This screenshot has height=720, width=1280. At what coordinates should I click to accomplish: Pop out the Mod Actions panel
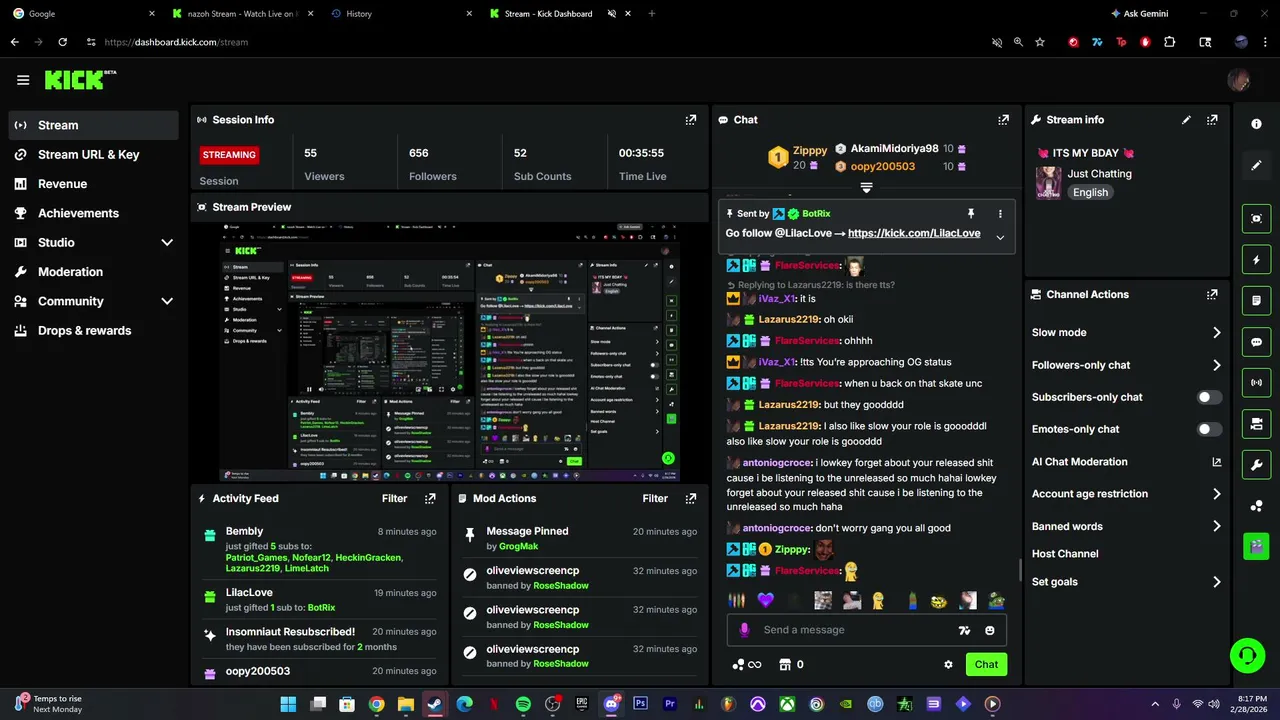[691, 498]
